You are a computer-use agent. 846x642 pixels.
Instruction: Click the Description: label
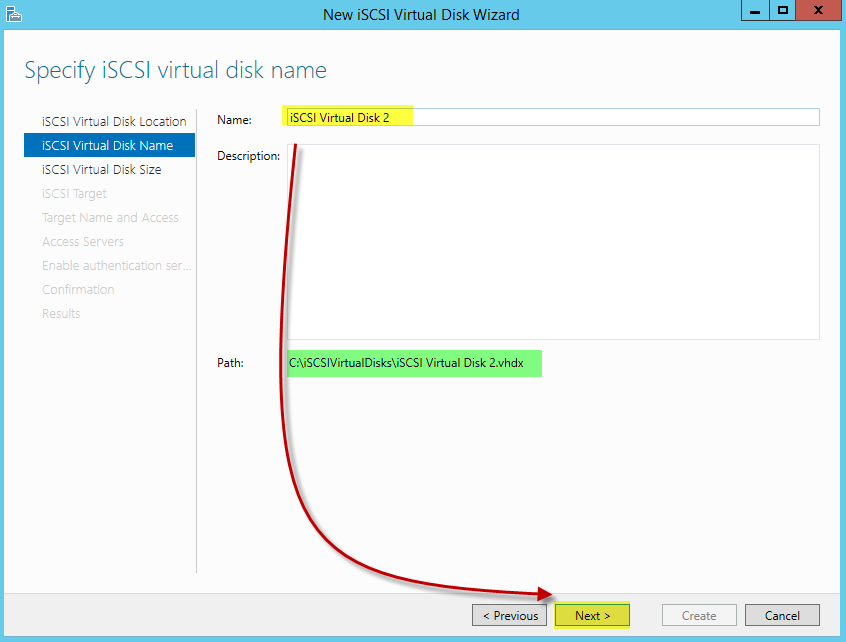[248, 156]
